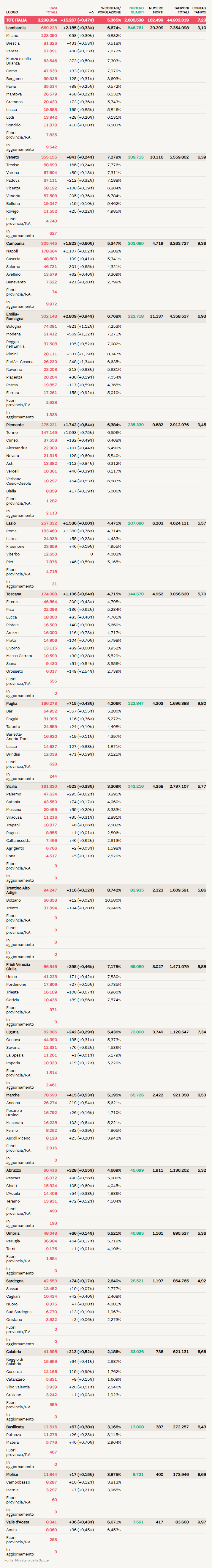Click the NUMERO MORTI column header
The height and width of the screenshot is (1568, 212).
point(156,10)
